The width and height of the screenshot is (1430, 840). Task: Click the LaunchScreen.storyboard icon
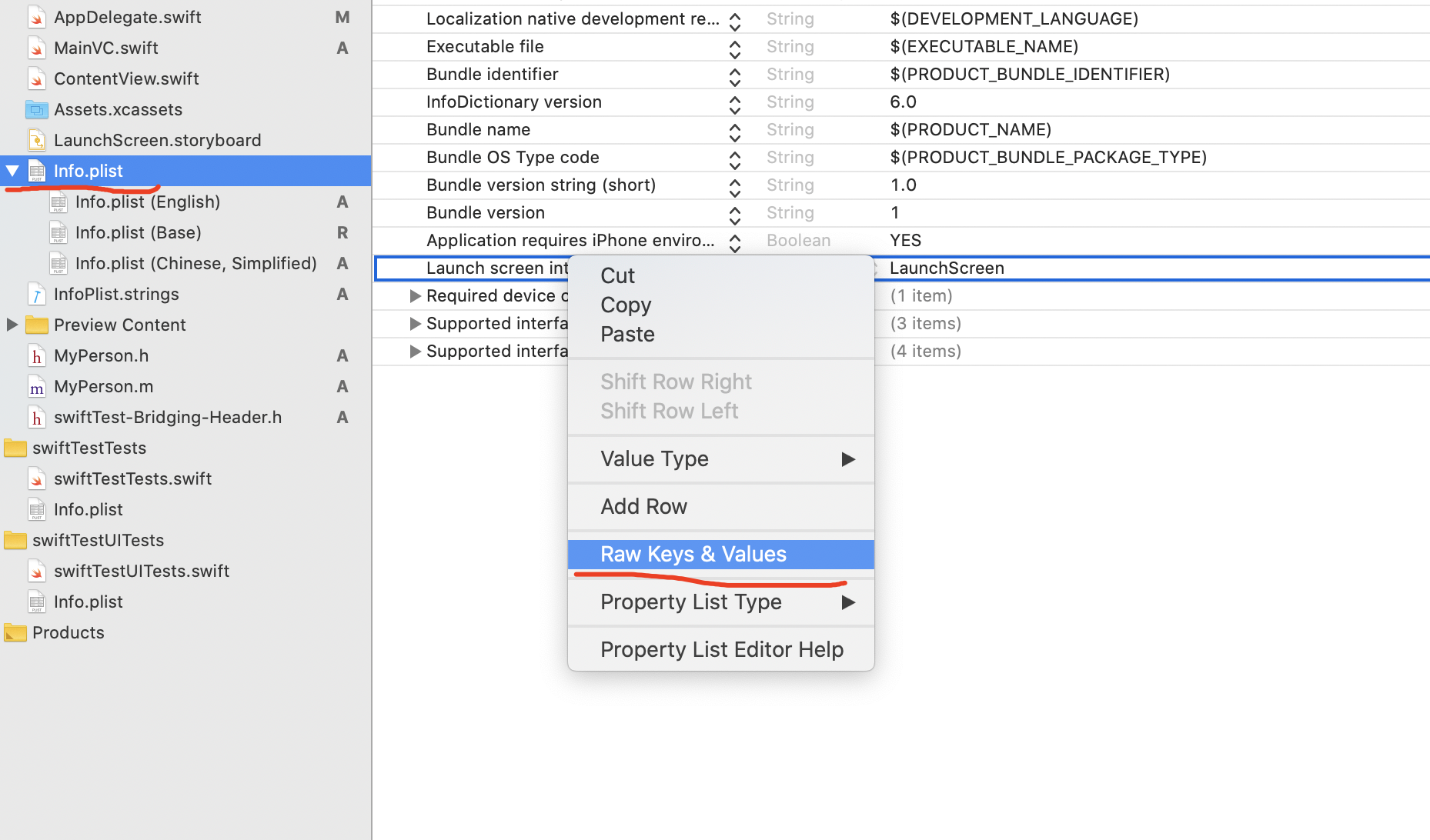(x=36, y=140)
